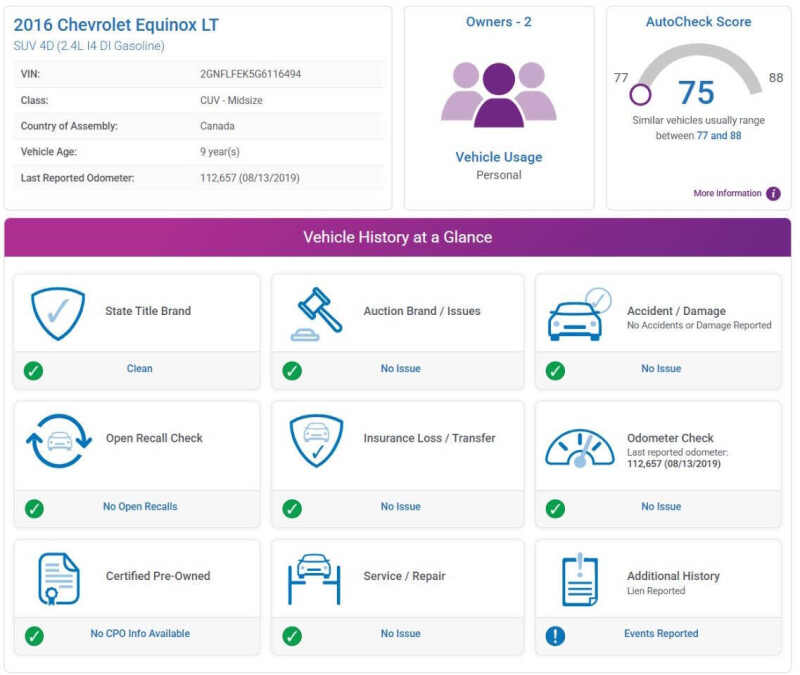The width and height of the screenshot is (800, 675).
Task: Click the green checkmark under State Title Brand
Action: (x=34, y=370)
